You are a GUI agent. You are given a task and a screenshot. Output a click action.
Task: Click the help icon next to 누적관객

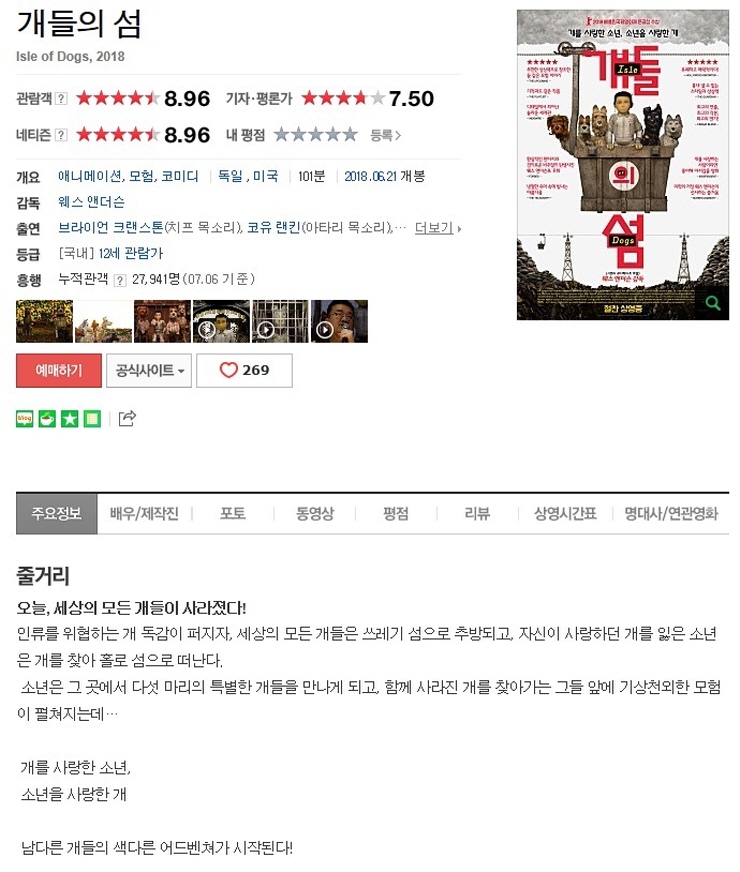(120, 280)
